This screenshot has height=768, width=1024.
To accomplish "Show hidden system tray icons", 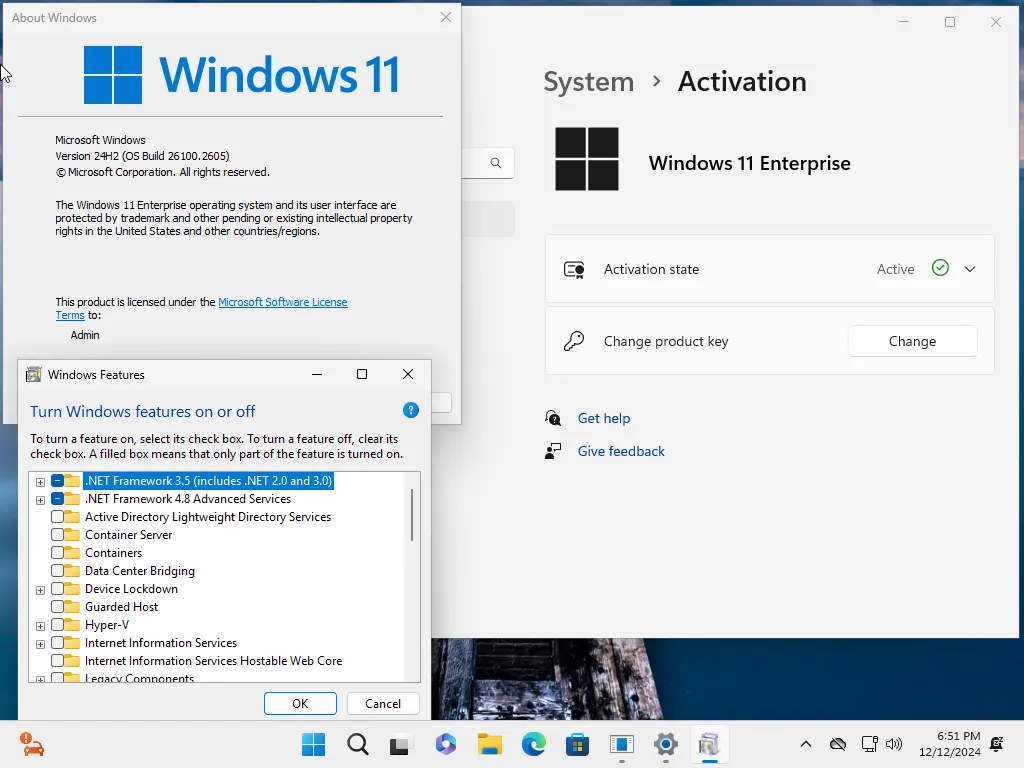I will click(x=806, y=744).
